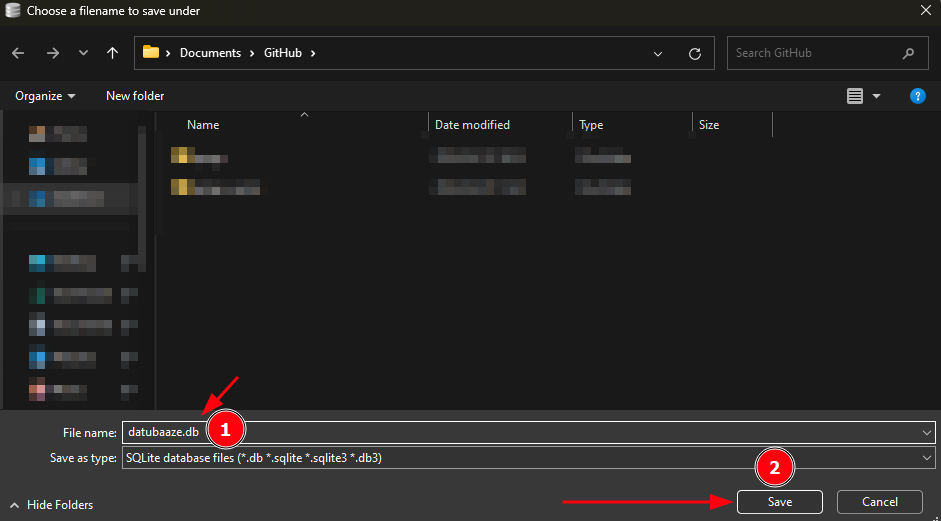Expand the address bar history dropdown
The height and width of the screenshot is (521, 941).
pos(657,54)
